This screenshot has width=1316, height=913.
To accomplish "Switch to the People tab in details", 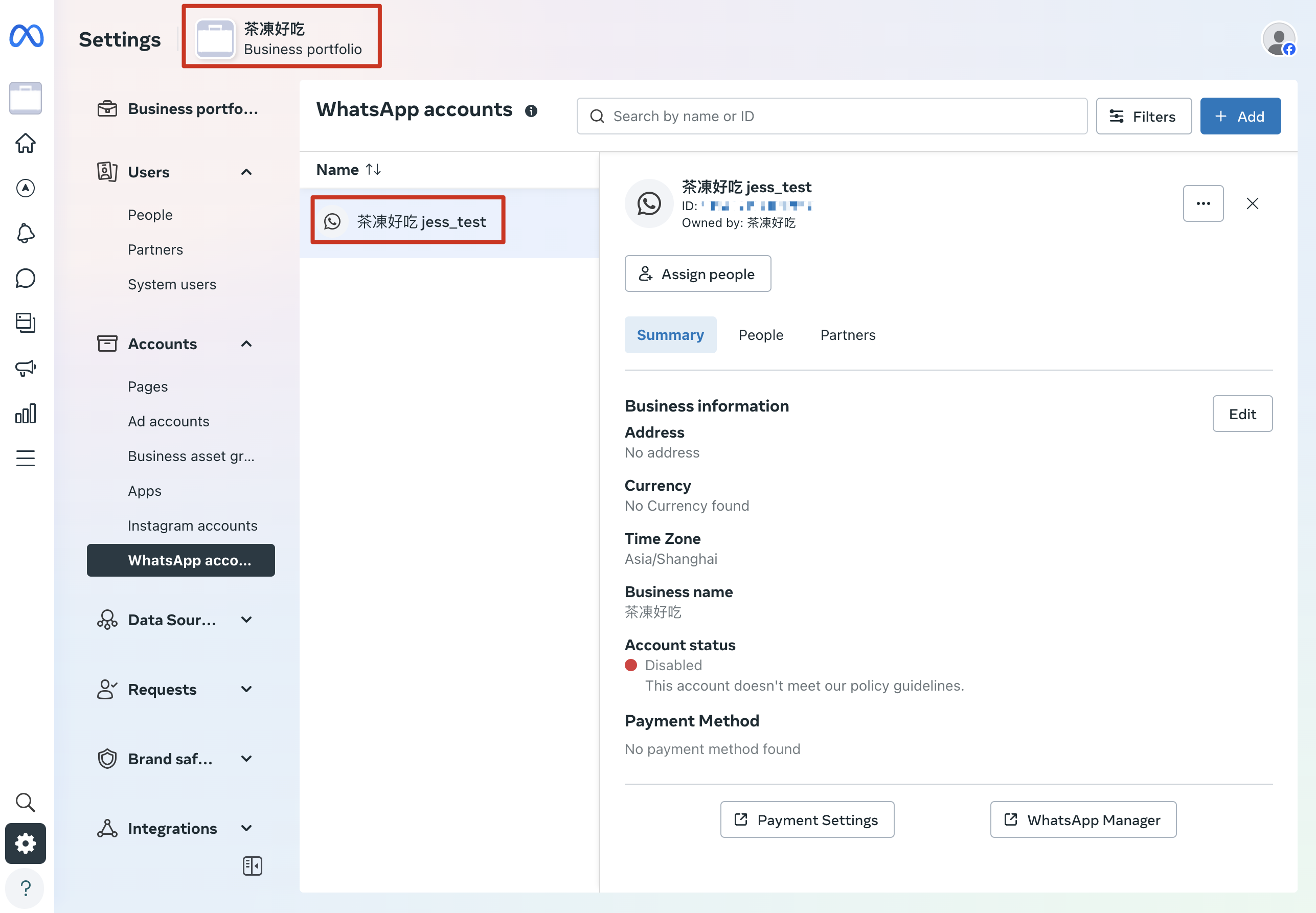I will coord(760,335).
